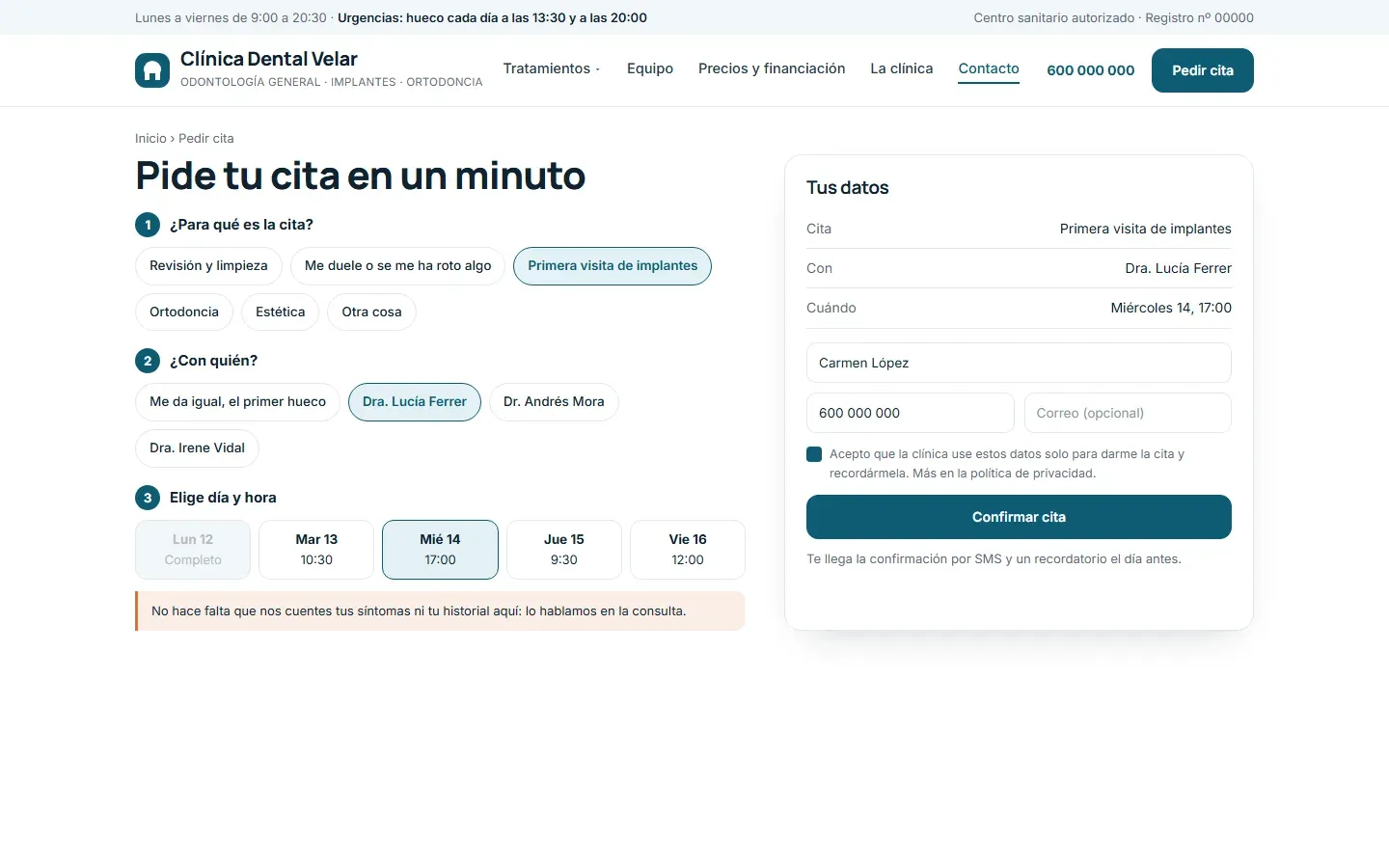The image size is (1389, 868).
Task: Select the Lun 12 Completo slot
Action: tap(193, 550)
